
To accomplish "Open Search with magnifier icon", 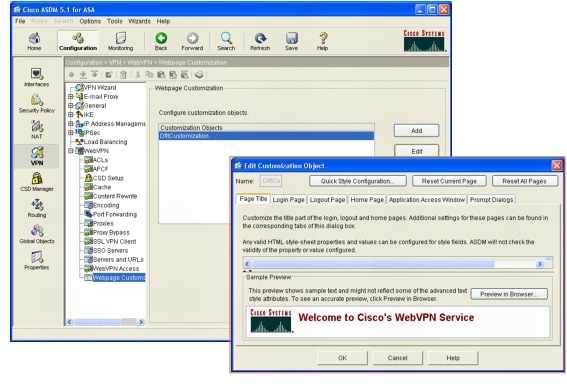I will pyautogui.click(x=226, y=41).
